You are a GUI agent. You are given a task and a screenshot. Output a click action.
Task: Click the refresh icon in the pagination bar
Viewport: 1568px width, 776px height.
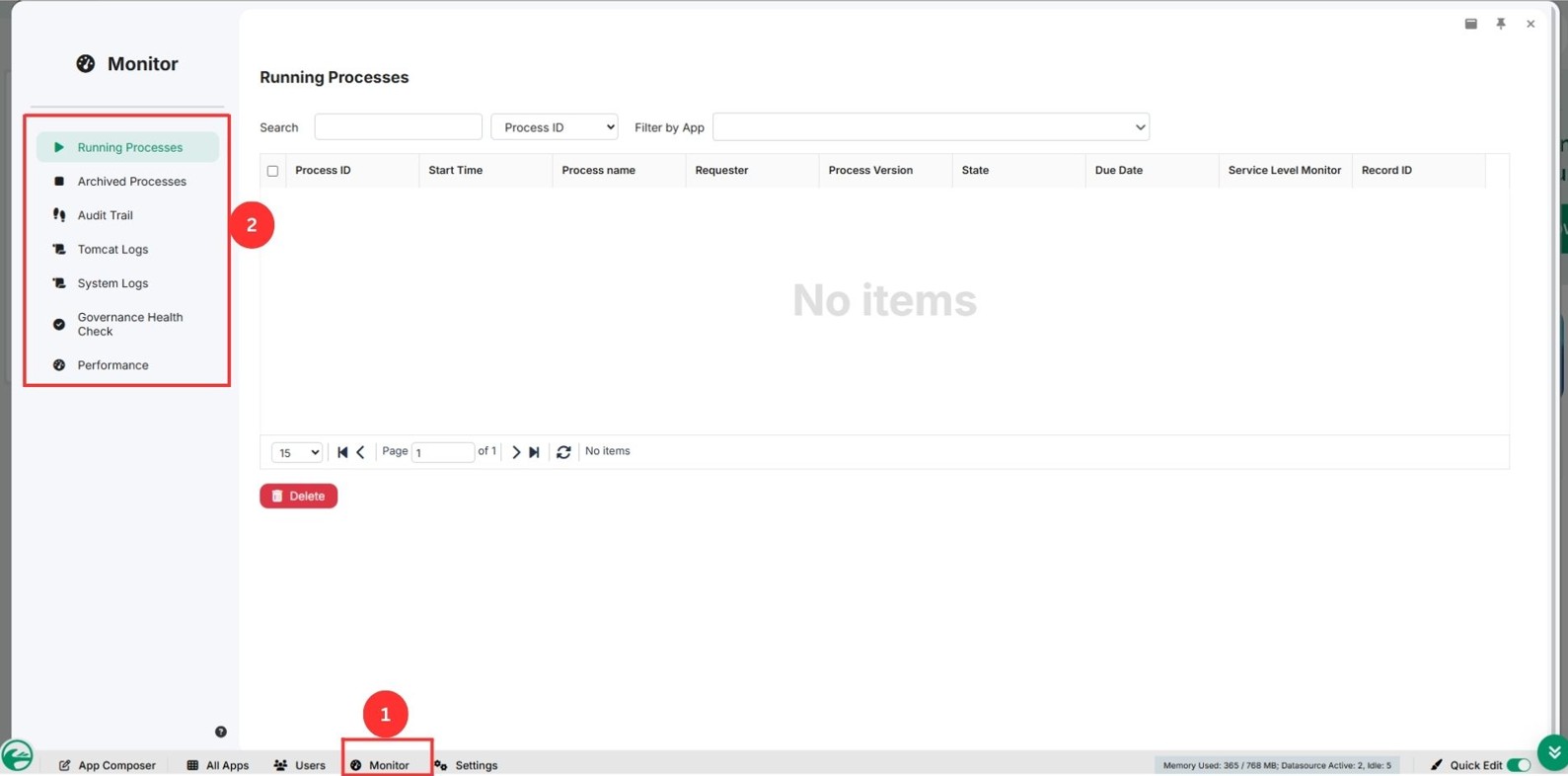pyautogui.click(x=563, y=452)
